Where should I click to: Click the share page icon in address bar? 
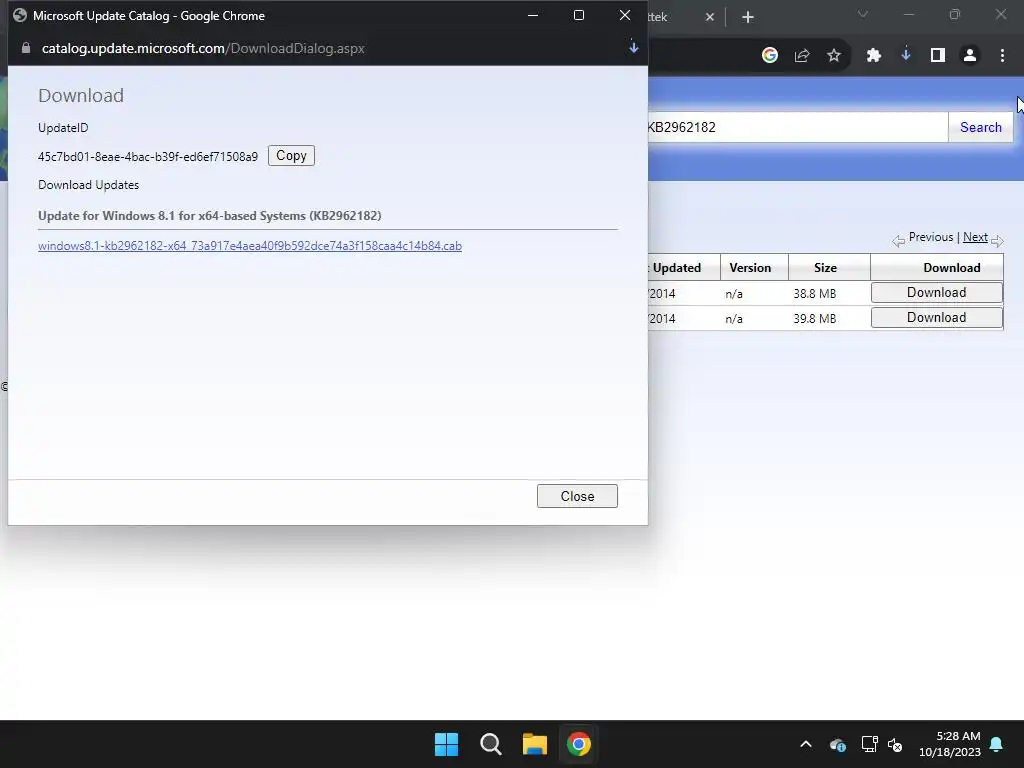click(x=802, y=56)
